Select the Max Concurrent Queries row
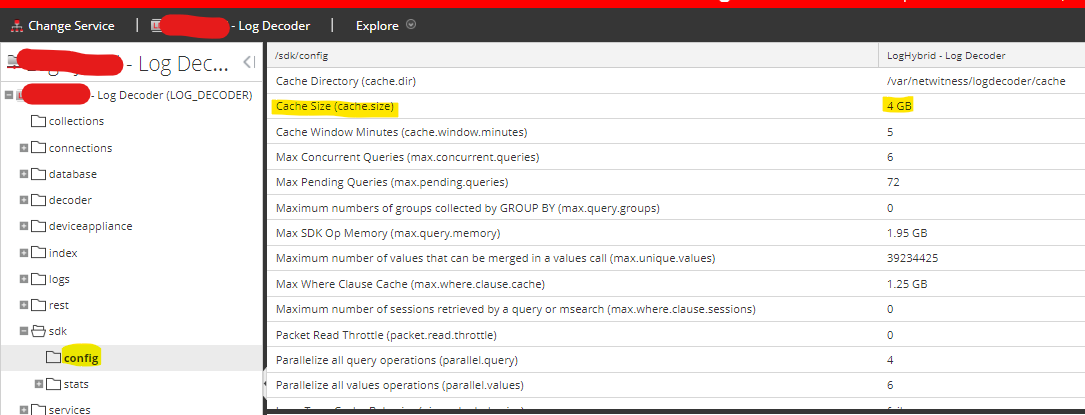The image size is (1085, 415). 407,157
